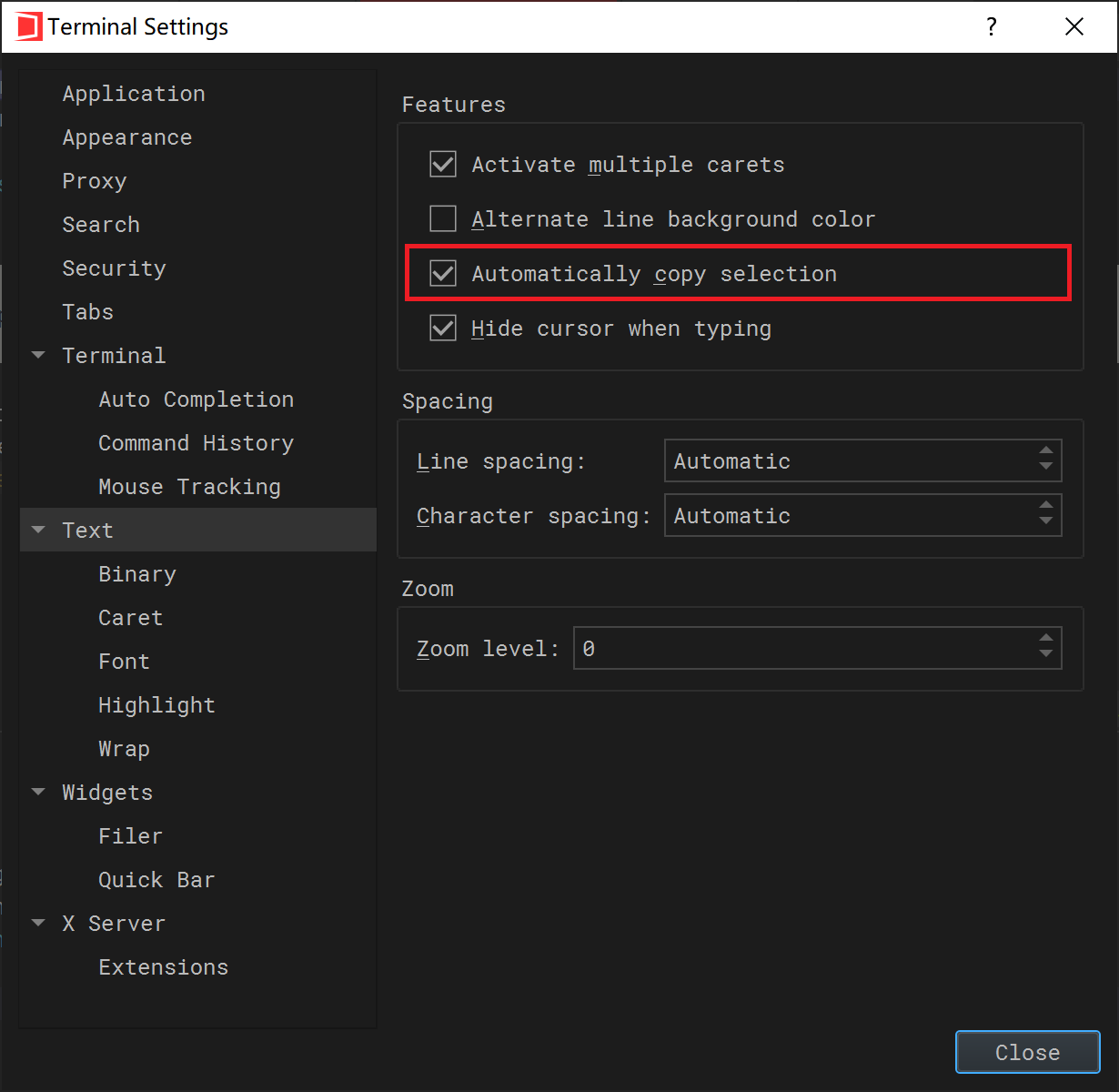The width and height of the screenshot is (1119, 1092).
Task: Toggle Hide cursor when typing
Action: pos(443,329)
